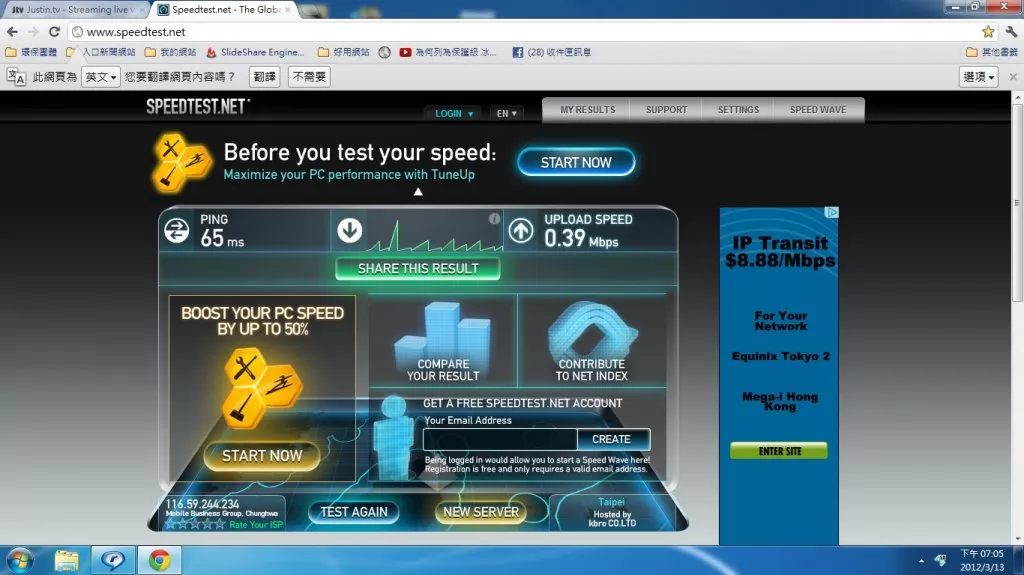Click ENTER SITE on the IP Transit ad

click(x=778, y=451)
